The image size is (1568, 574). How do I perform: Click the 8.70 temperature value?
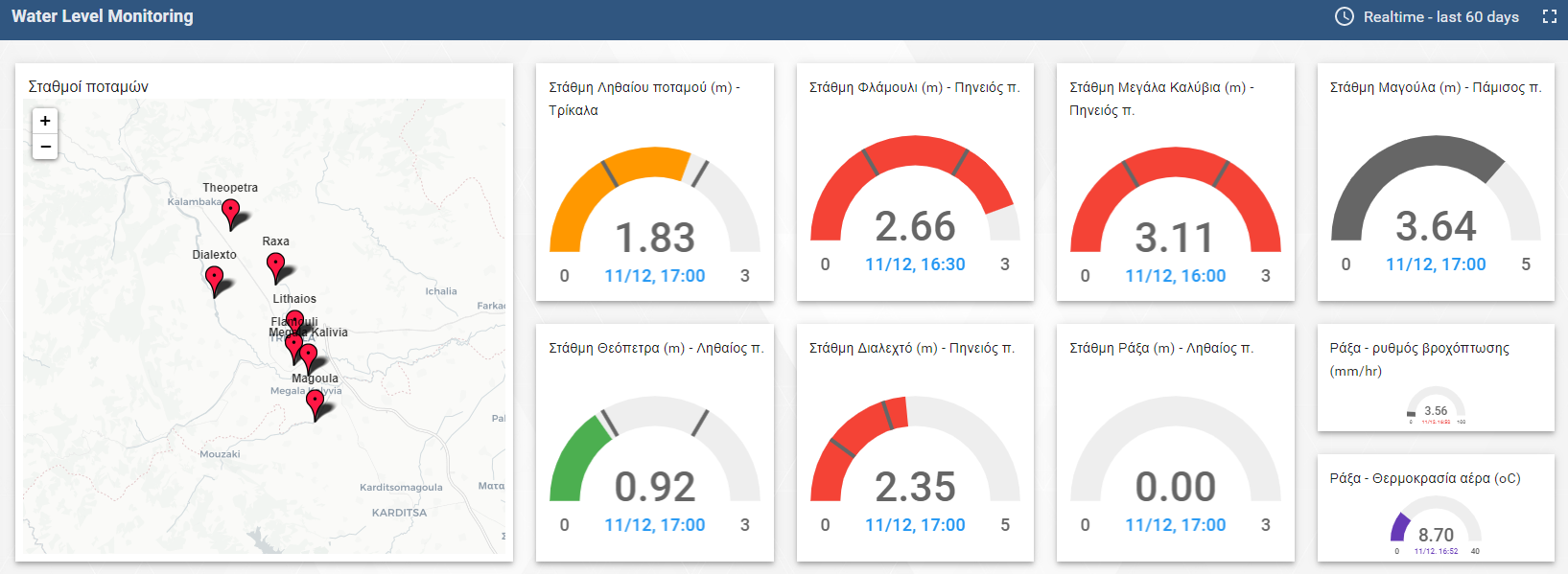1436,535
